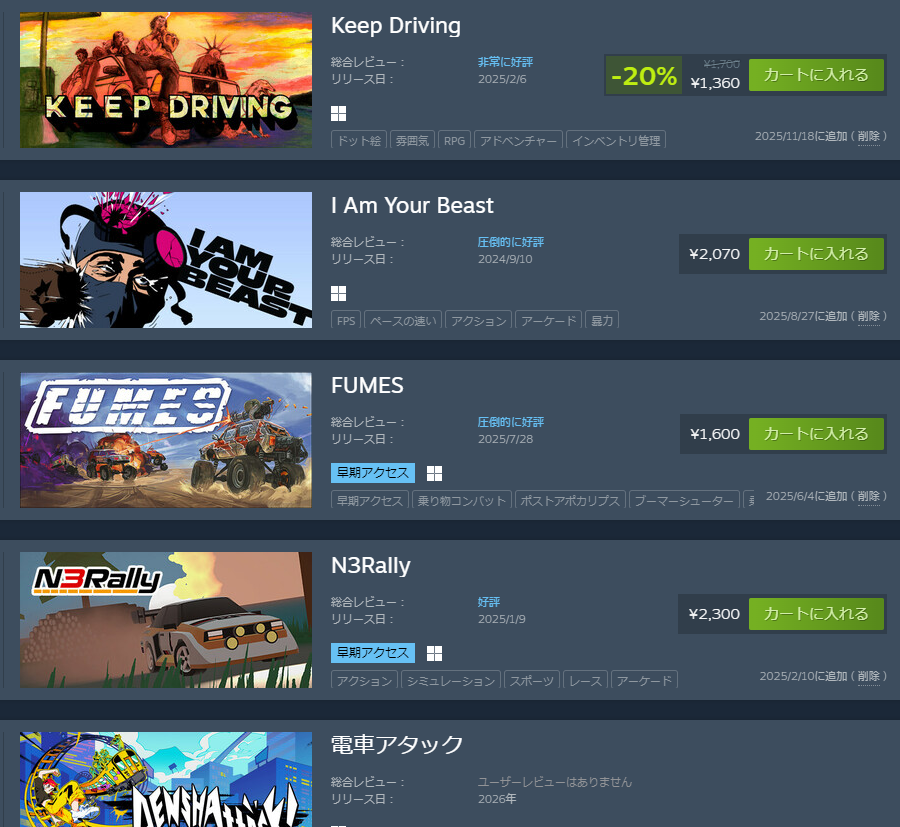The height and width of the screenshot is (827, 900).
Task: Open the Keep Driving capsule image
Action: pyautogui.click(x=166, y=80)
